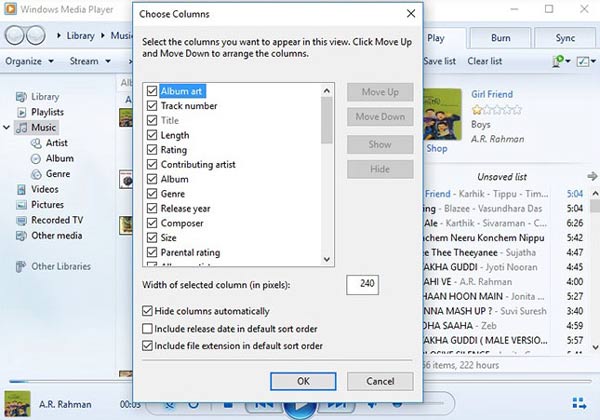Confirm the dialog with OK
The height and width of the screenshot is (420, 600).
[303, 381]
